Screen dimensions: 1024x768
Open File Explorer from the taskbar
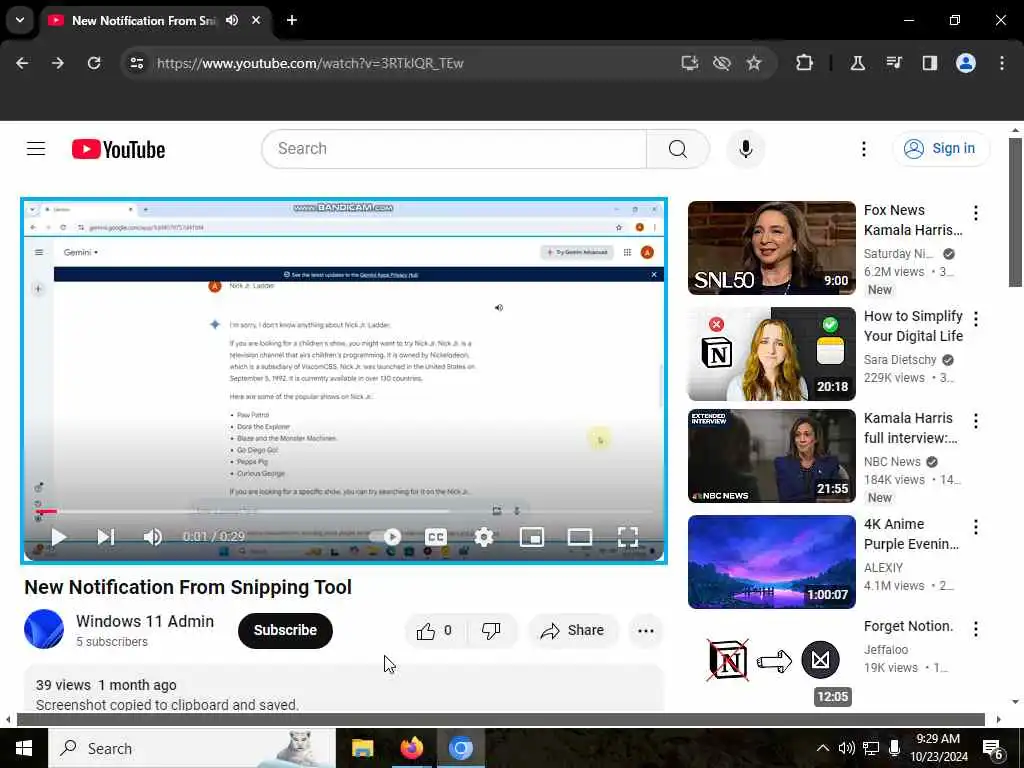click(362, 748)
